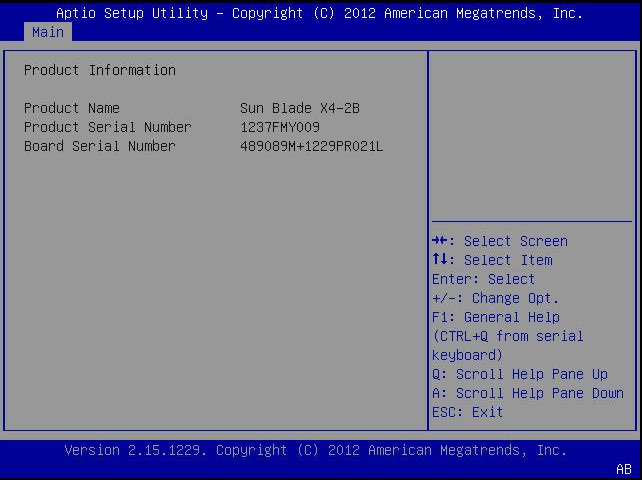Click the Product Information heading

[99, 70]
